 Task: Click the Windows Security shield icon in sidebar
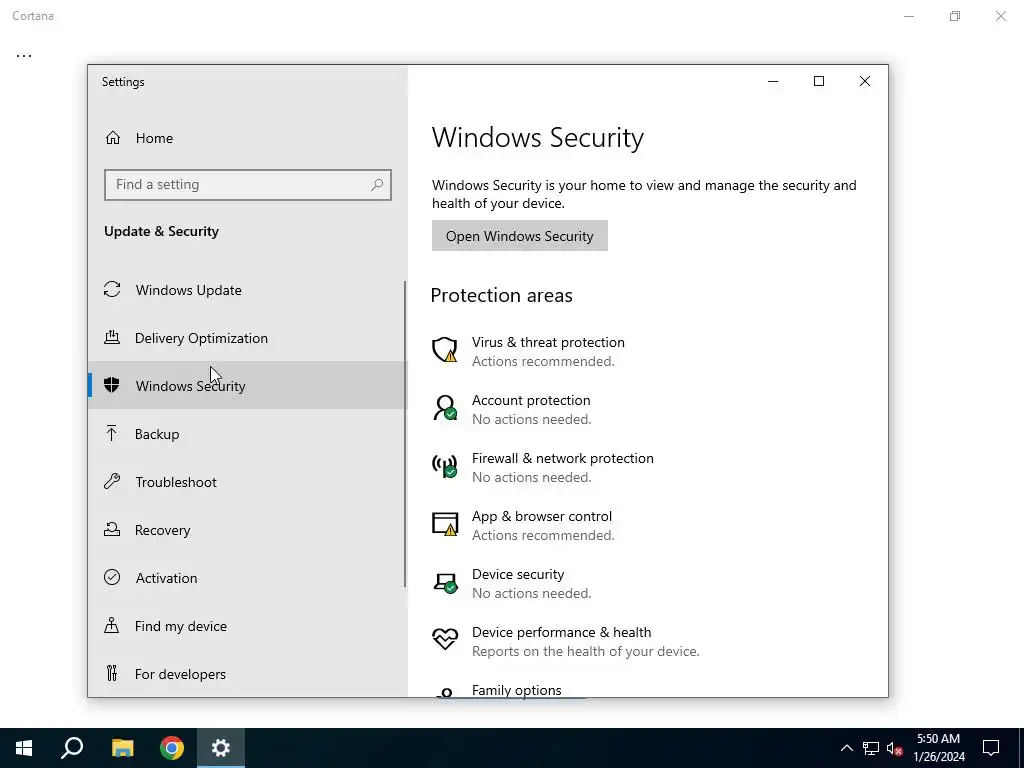(x=112, y=385)
